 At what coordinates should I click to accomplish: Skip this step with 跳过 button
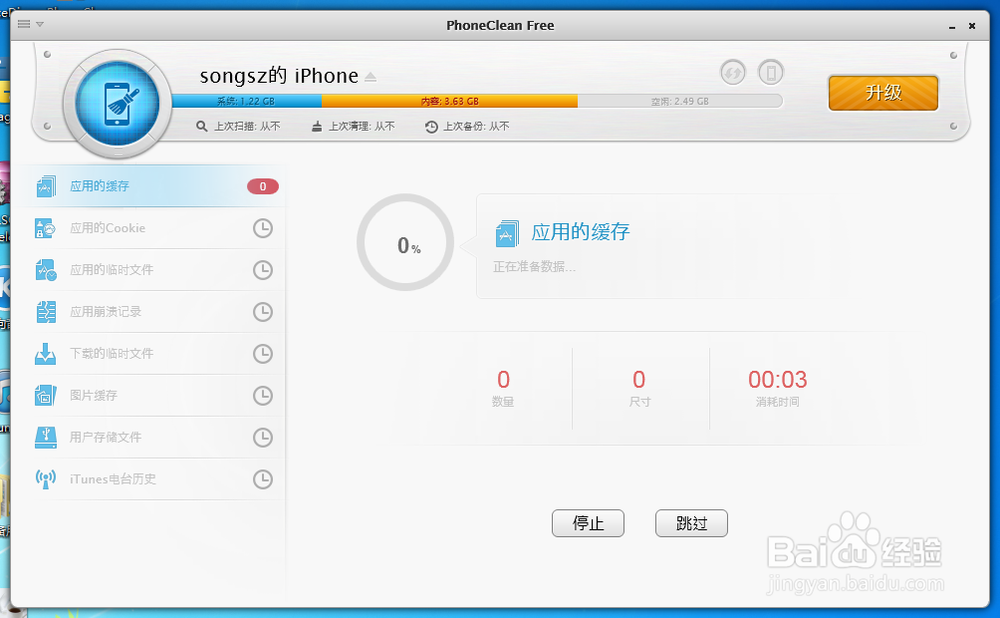691,523
